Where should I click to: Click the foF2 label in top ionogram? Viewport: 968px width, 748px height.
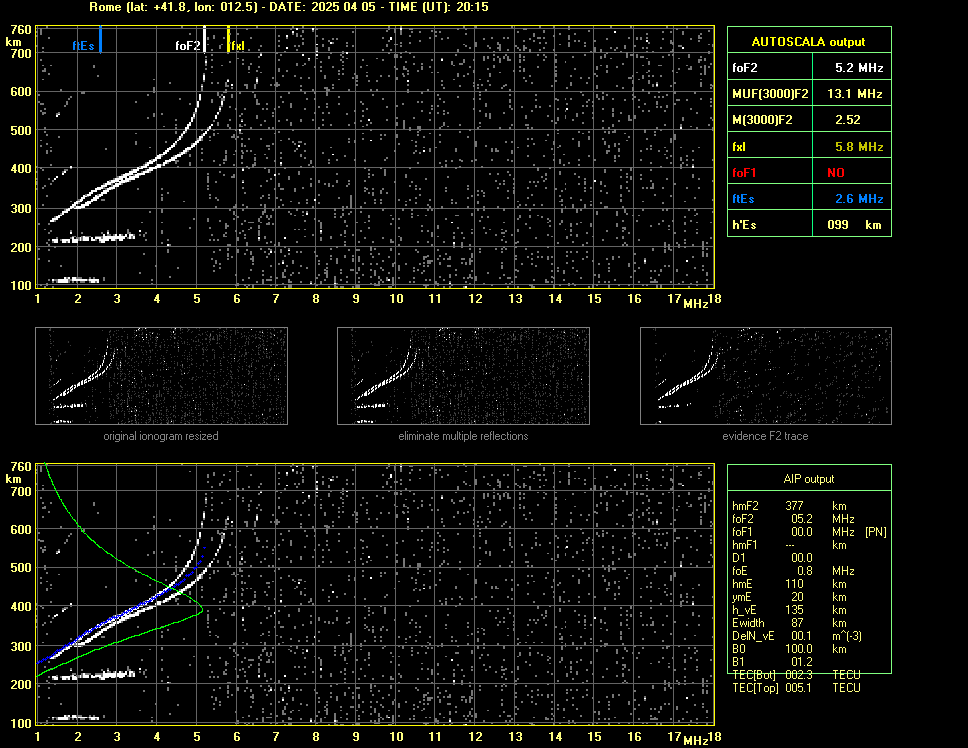188,46
